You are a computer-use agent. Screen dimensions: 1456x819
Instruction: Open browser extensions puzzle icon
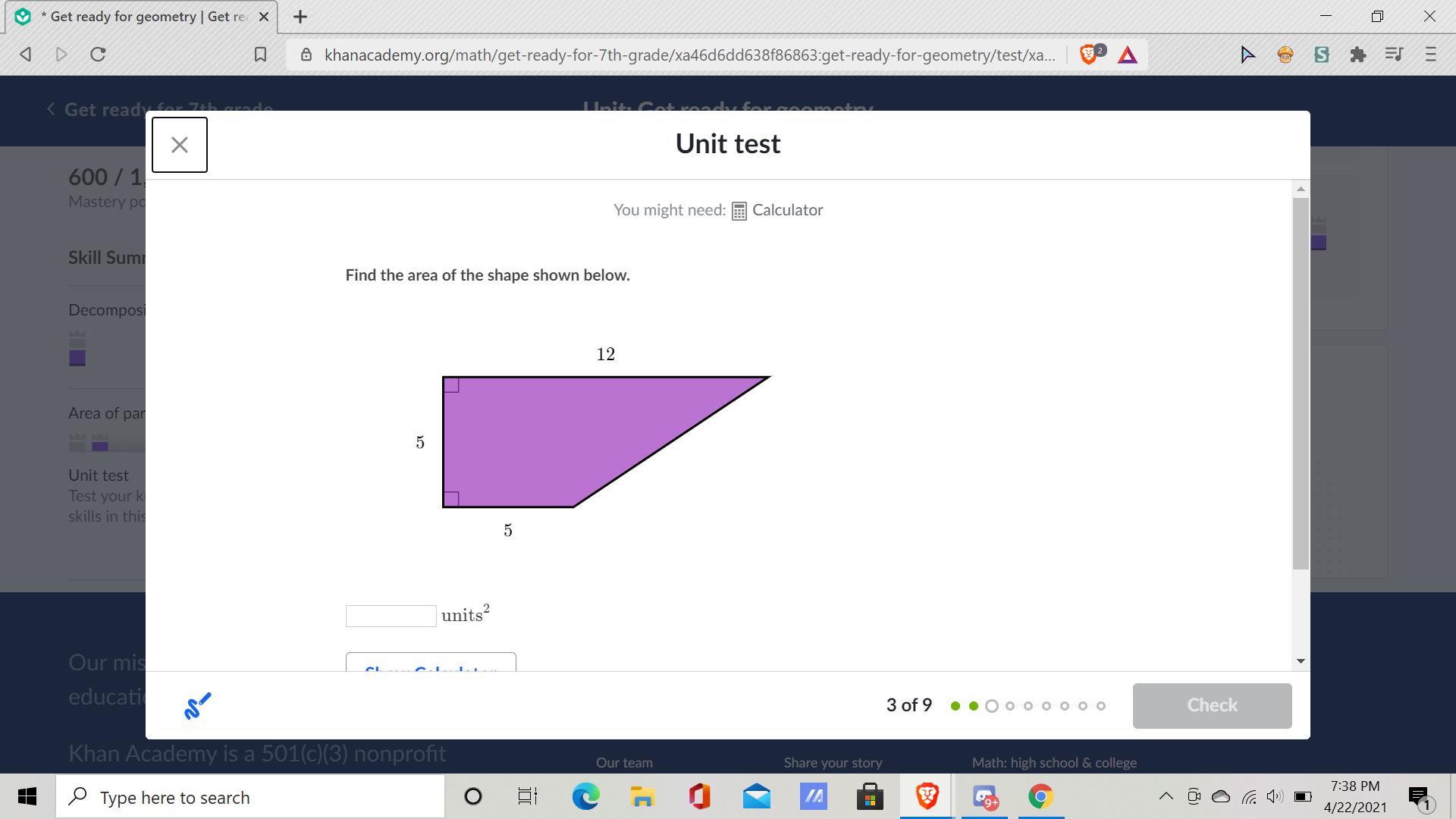[1357, 55]
